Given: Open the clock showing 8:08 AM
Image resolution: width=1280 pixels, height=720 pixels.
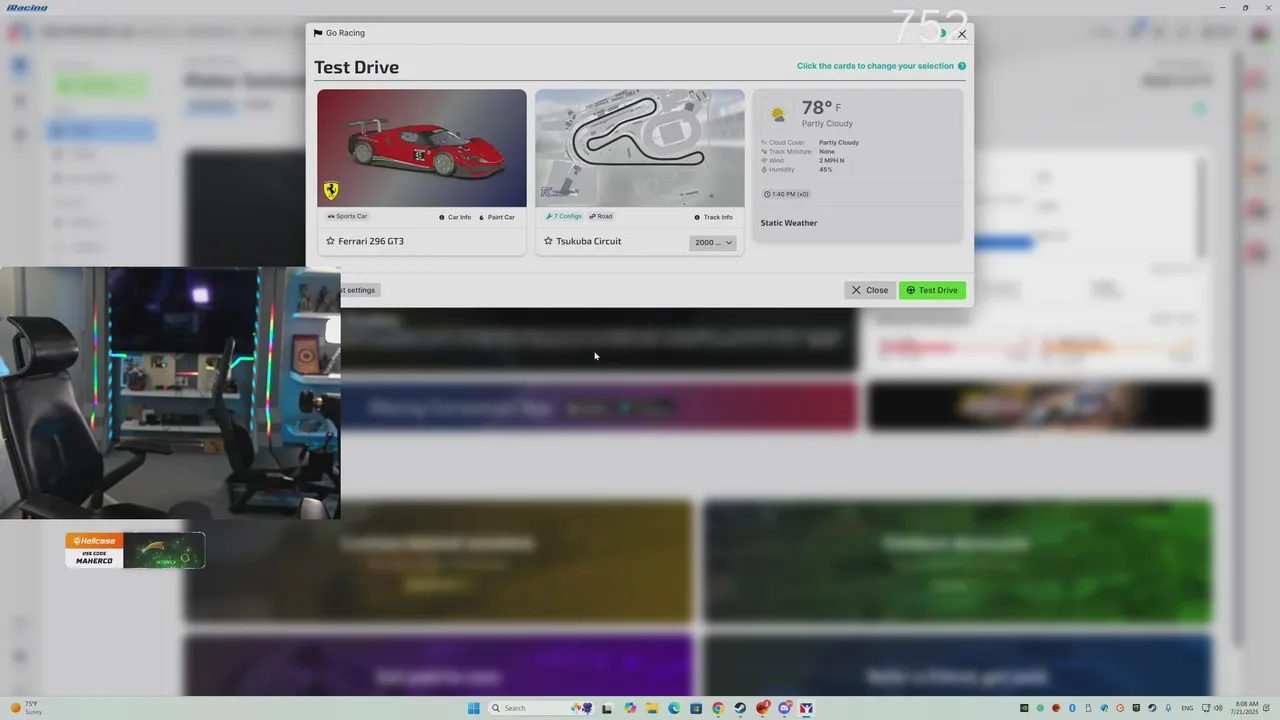Looking at the screenshot, I should click(1246, 708).
